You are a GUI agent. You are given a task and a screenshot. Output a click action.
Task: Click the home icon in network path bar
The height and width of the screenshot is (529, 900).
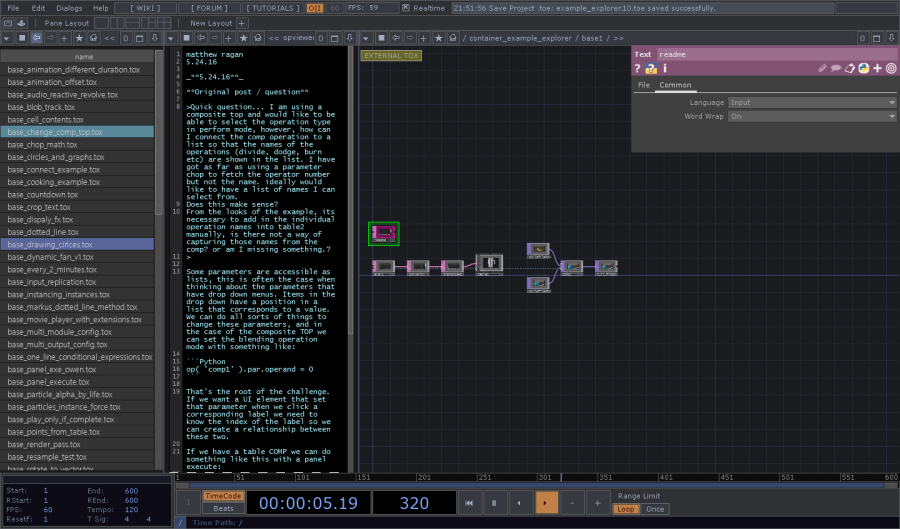[x=455, y=37]
